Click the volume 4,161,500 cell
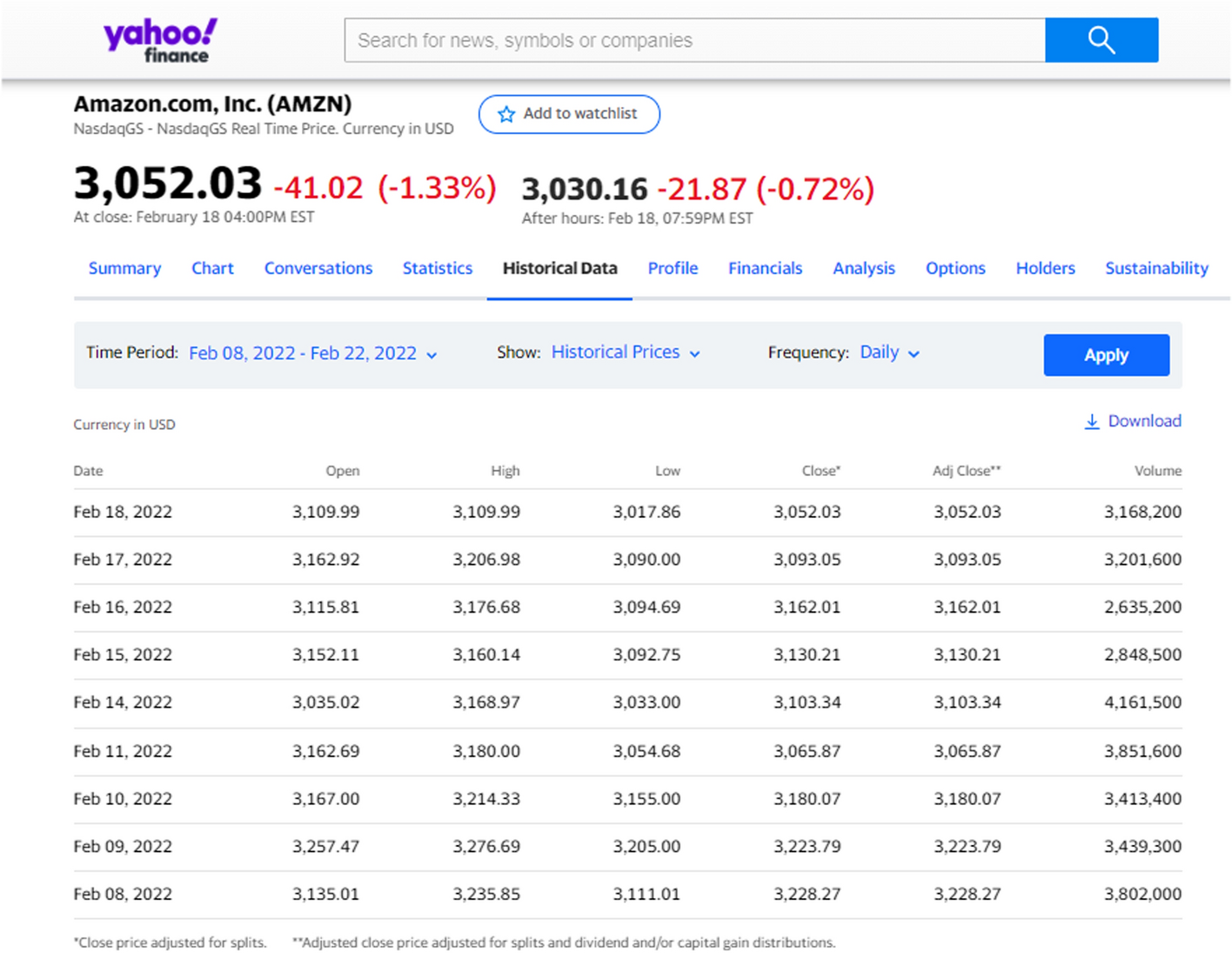This screenshot has height=953, width=1232. 1142,702
